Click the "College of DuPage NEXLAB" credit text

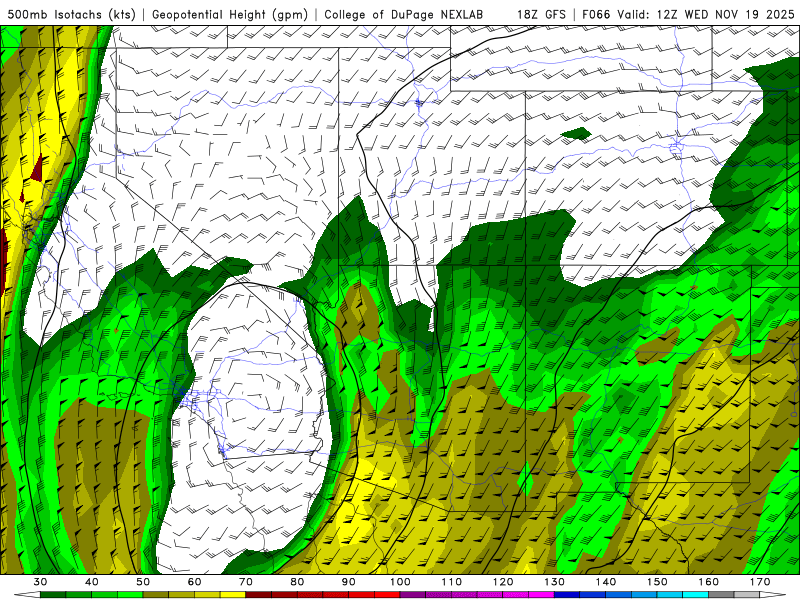(403, 14)
